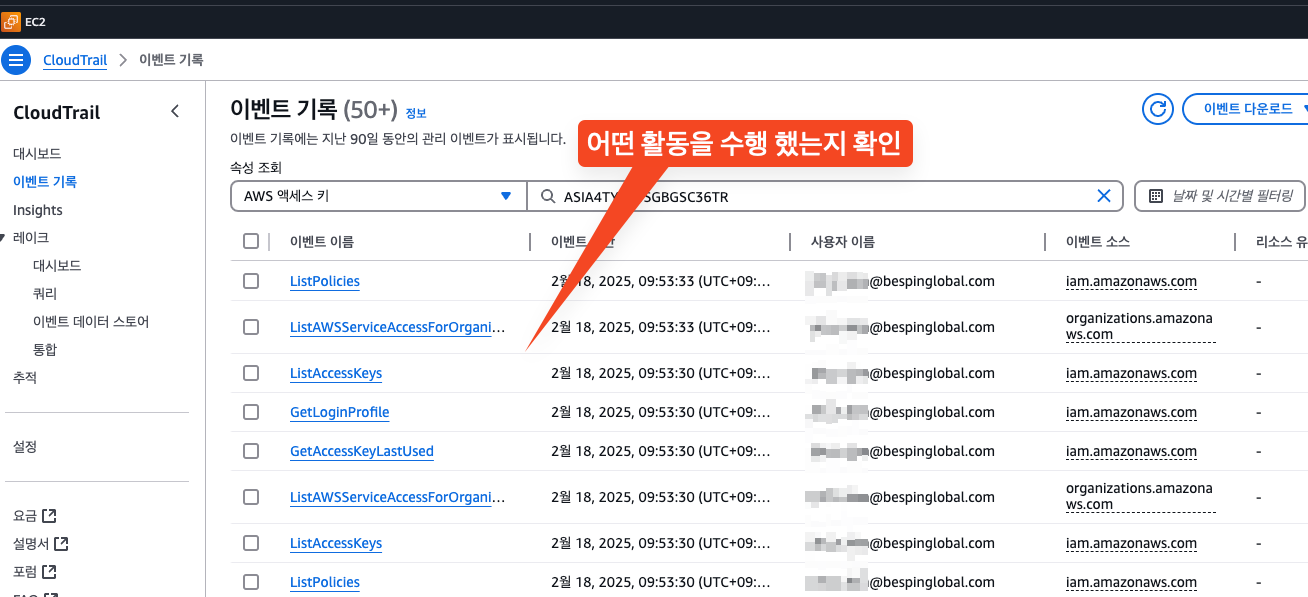This screenshot has width=1308, height=597.
Task: Click into the access key search field
Action: pyautogui.click(x=825, y=196)
